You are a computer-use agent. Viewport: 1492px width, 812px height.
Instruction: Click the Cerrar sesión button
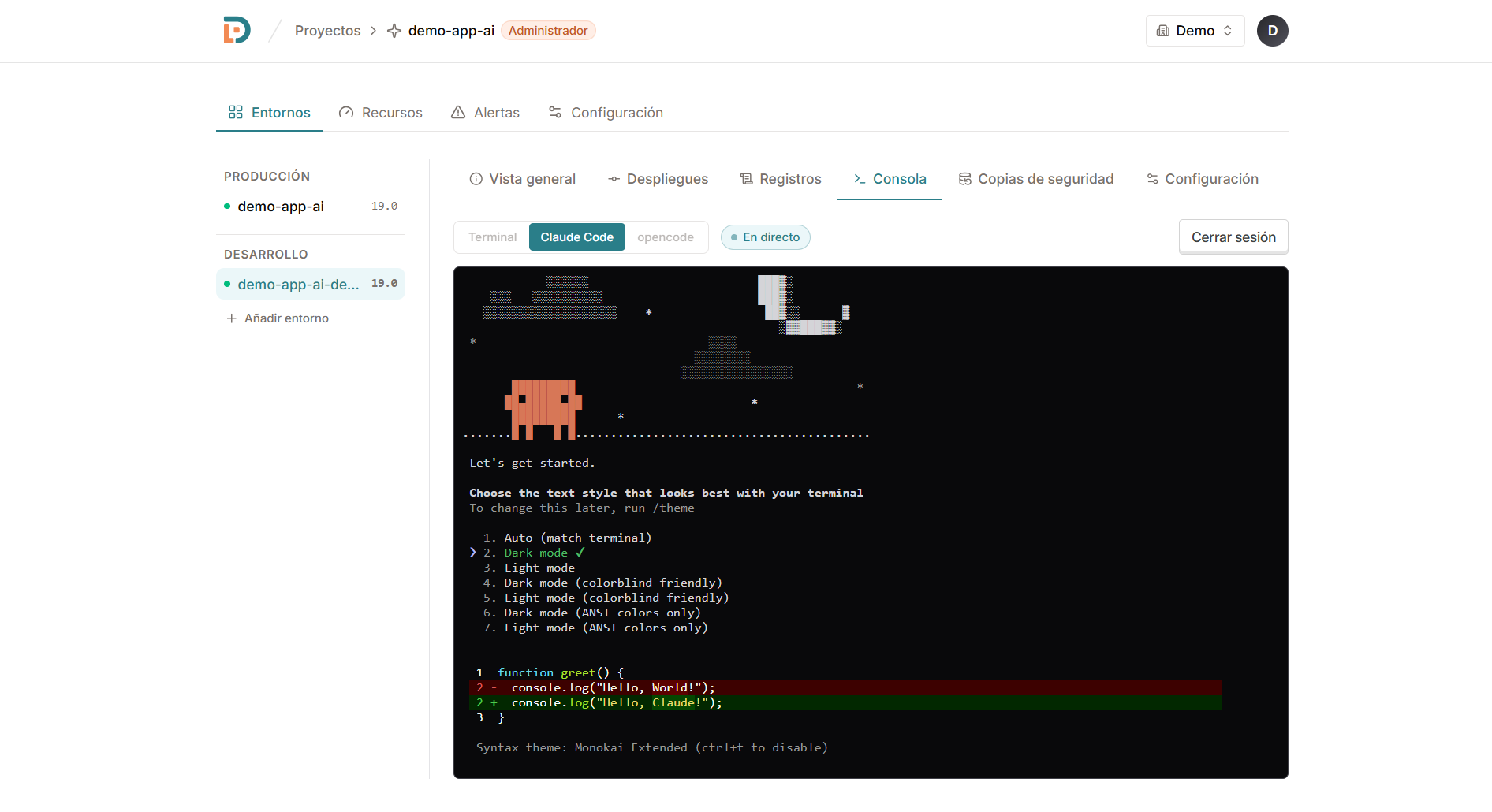(x=1233, y=237)
